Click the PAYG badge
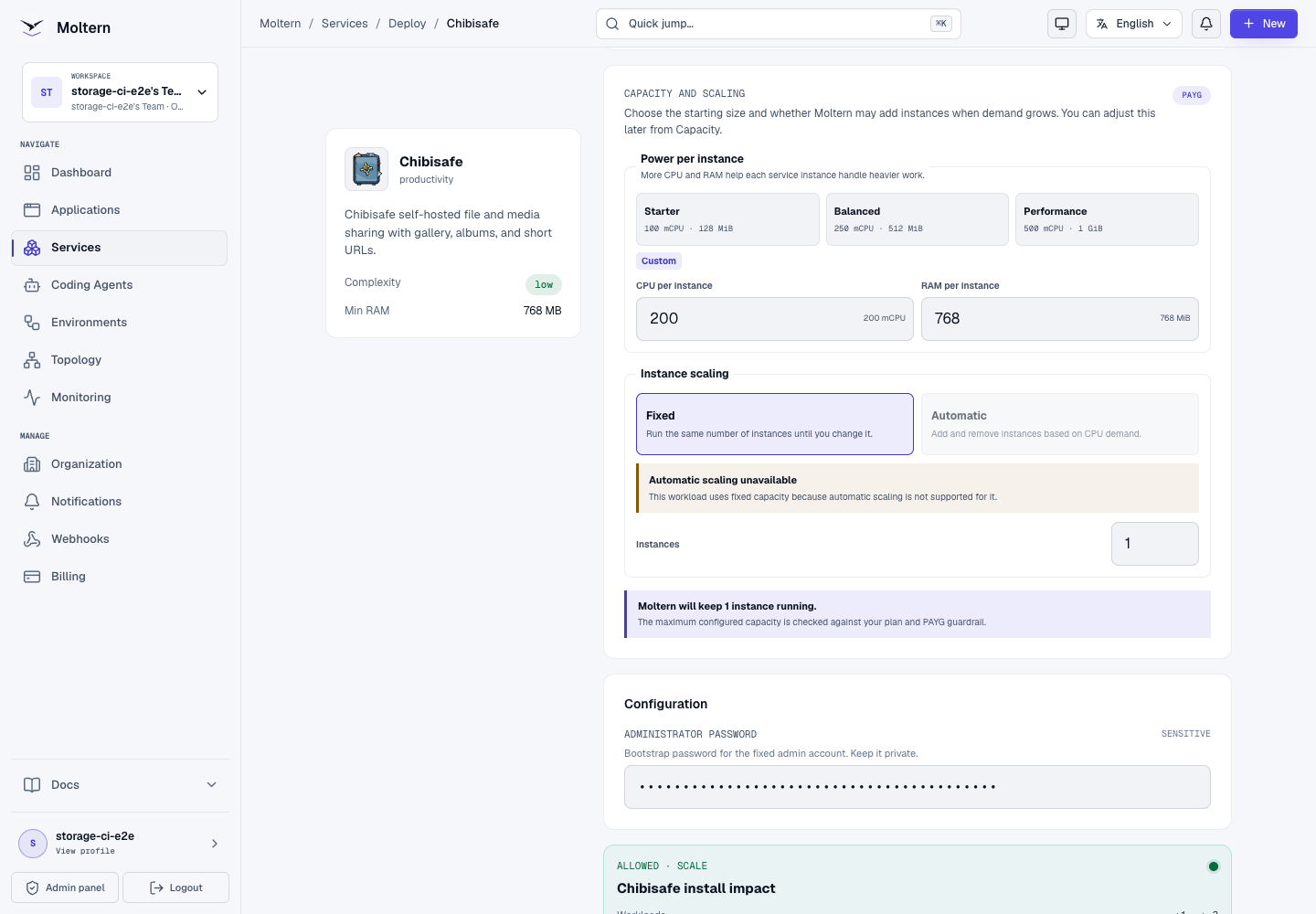Screen dimensions: 1316x914 [1192, 95]
